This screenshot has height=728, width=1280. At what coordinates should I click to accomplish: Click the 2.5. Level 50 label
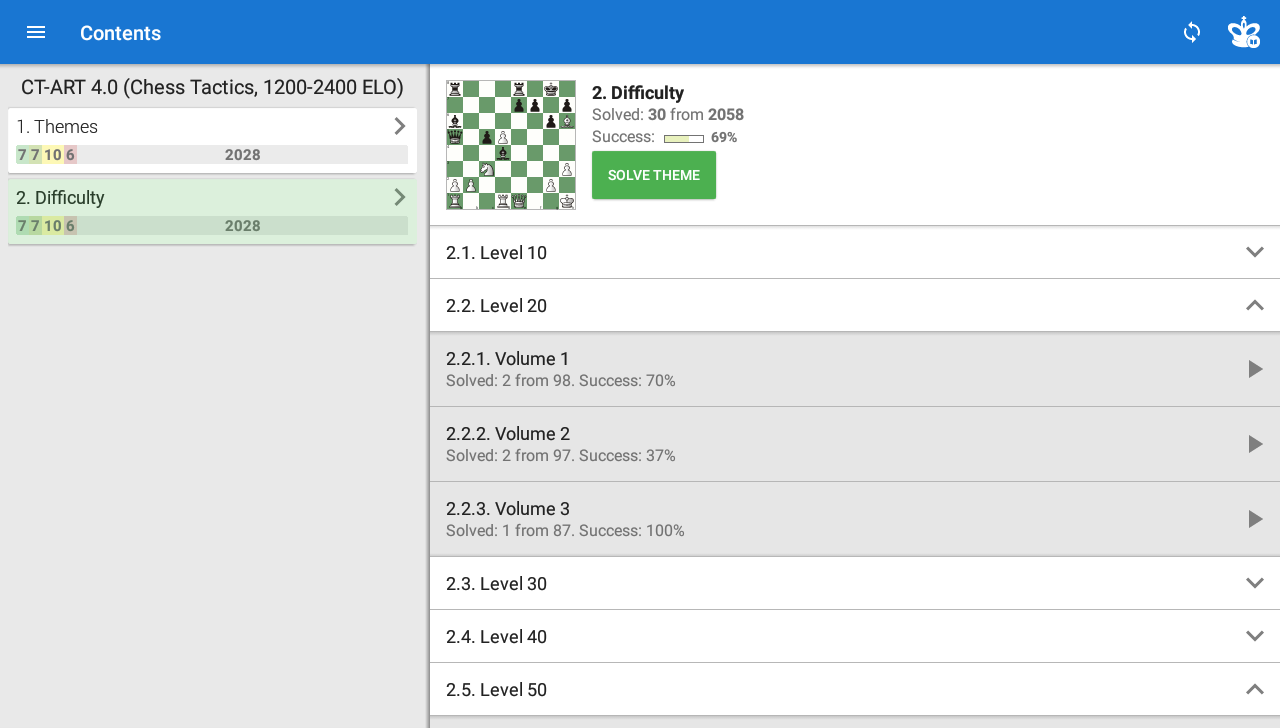496,690
